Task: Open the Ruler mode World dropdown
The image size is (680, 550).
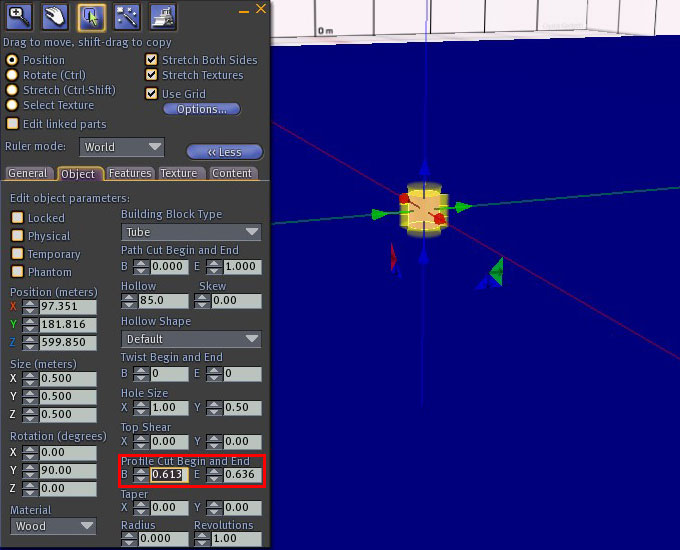Action: 122,147
